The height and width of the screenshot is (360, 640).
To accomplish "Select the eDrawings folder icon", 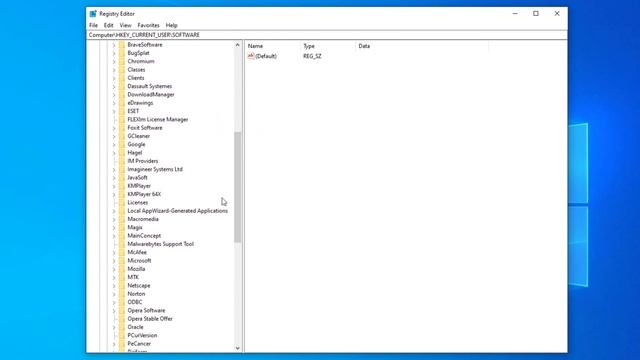I will click(x=122, y=103).
